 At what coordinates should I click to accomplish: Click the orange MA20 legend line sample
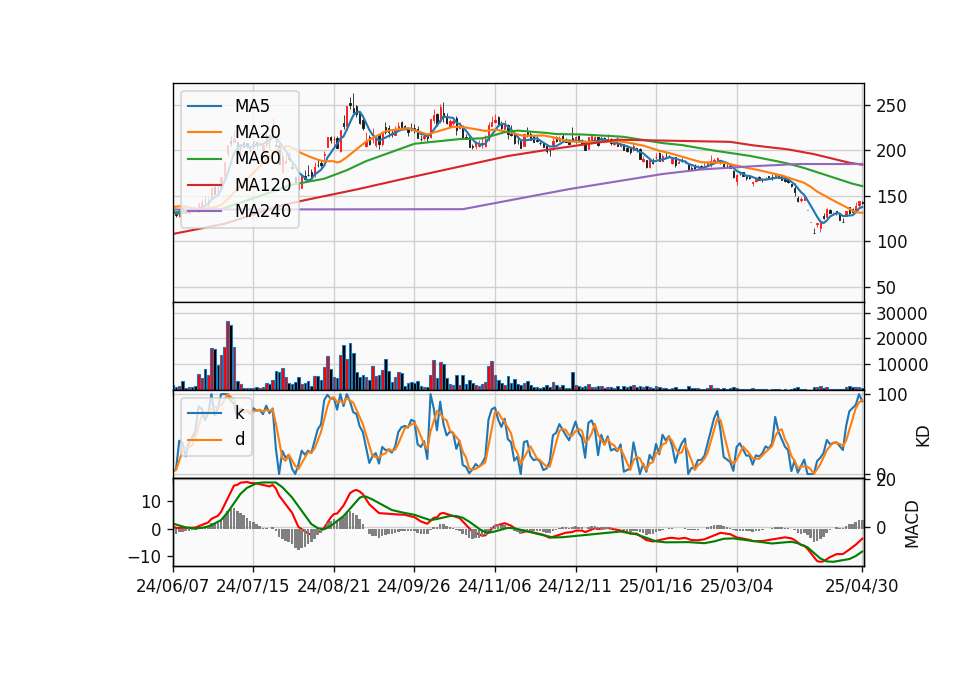click(x=204, y=132)
